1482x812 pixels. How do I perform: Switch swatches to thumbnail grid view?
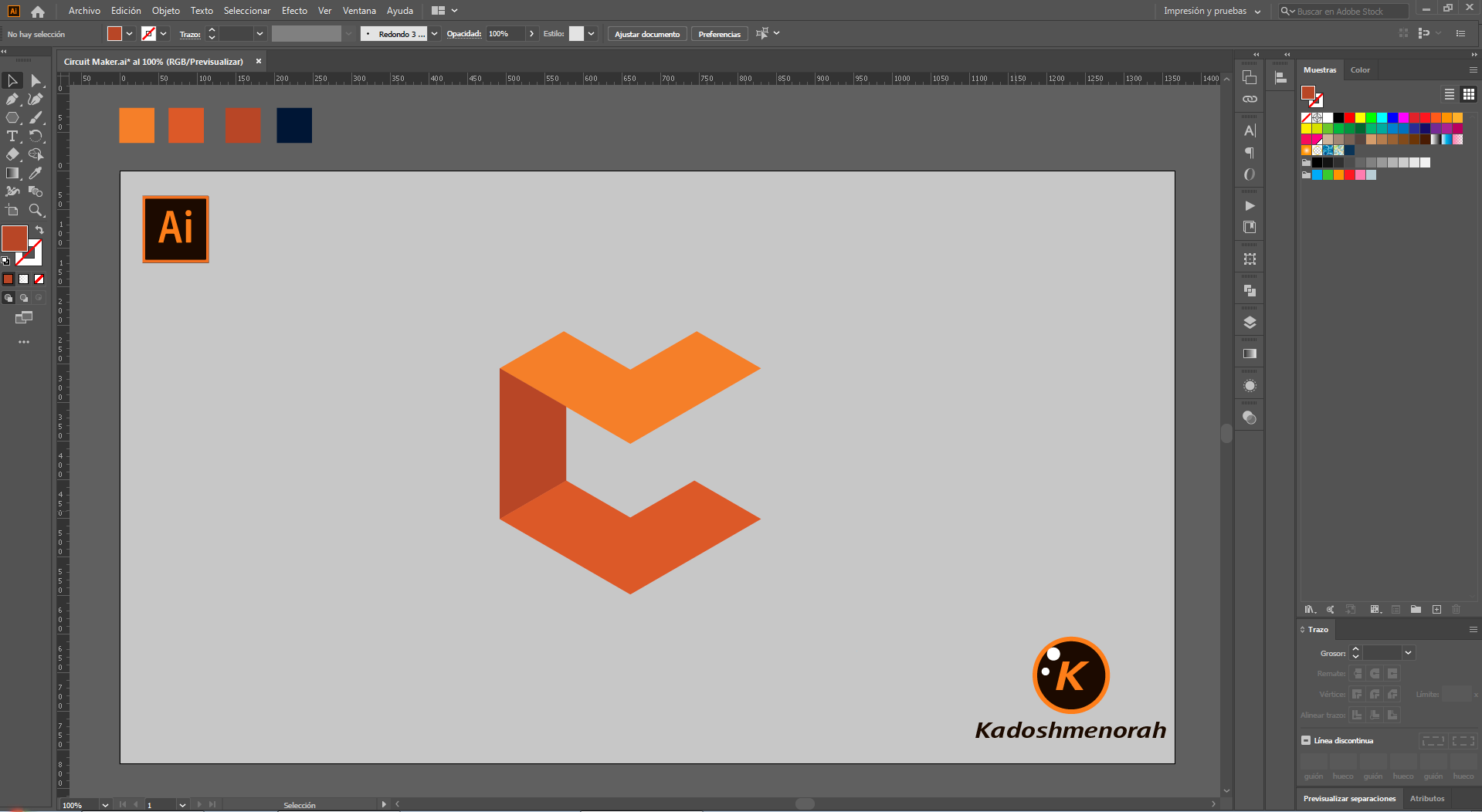[x=1469, y=94]
